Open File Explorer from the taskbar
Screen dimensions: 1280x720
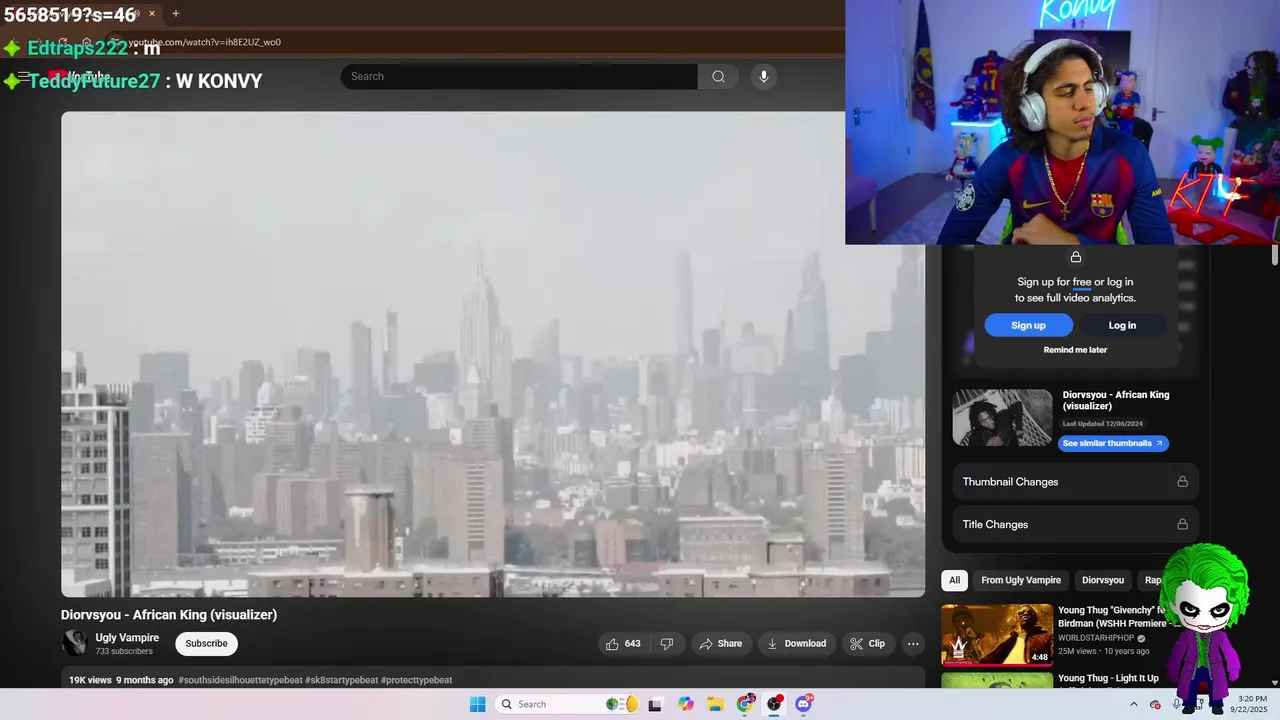tap(715, 704)
